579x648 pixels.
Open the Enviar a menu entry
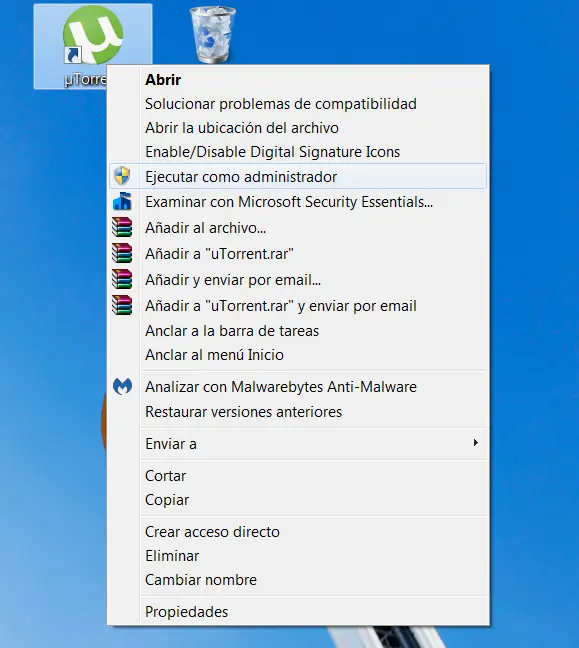pyautogui.click(x=298, y=444)
